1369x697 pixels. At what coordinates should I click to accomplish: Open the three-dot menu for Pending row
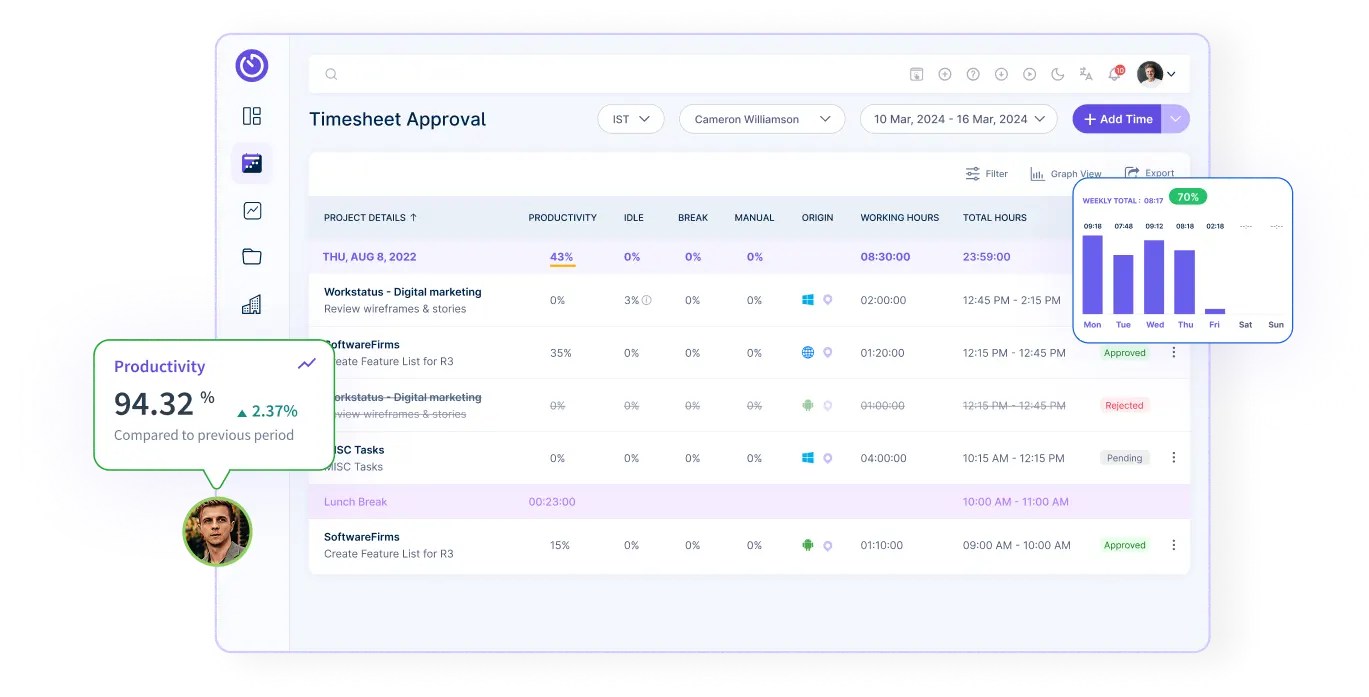click(x=1174, y=458)
